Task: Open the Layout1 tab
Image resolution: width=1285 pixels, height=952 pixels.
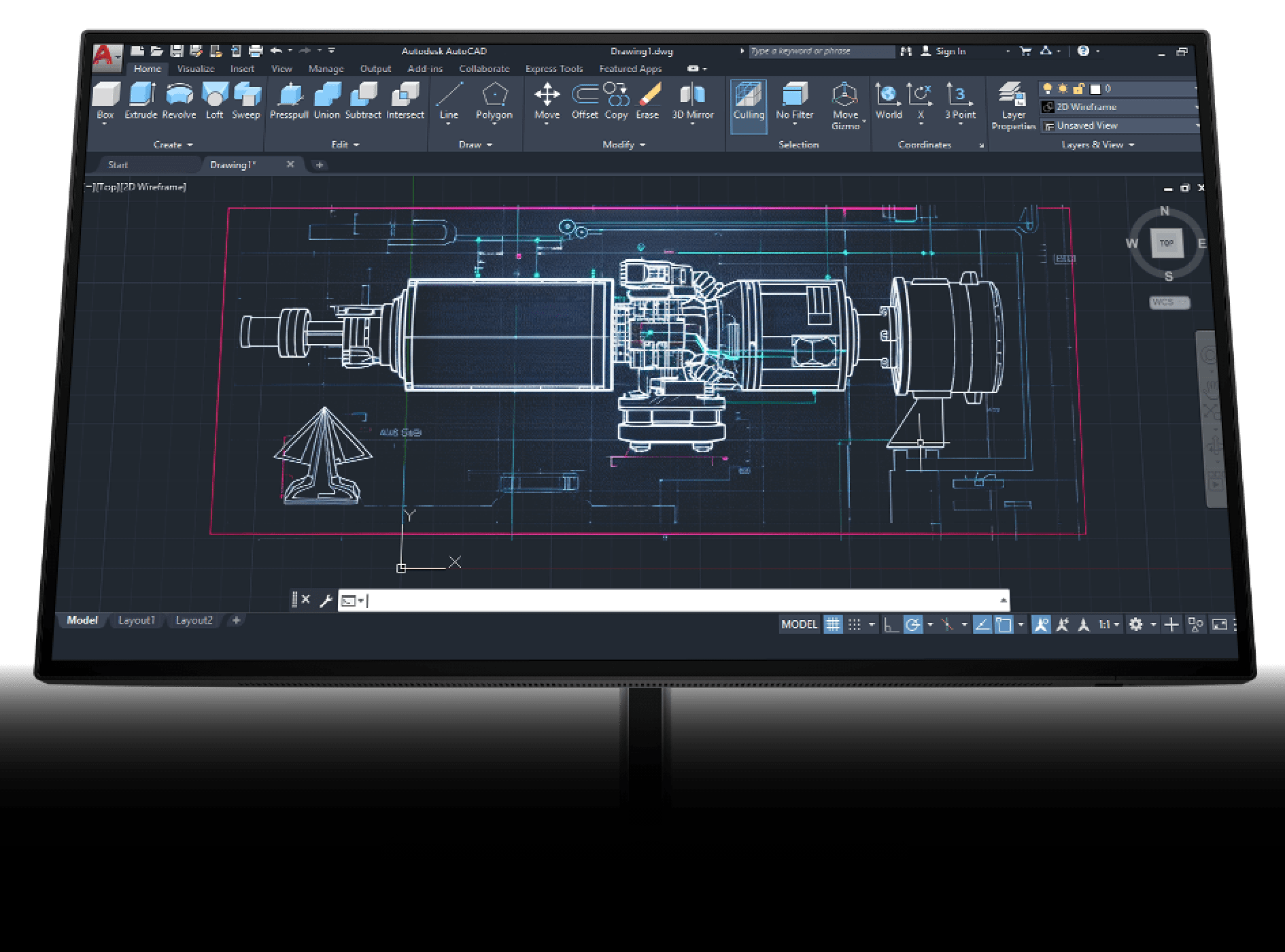Action: click(x=137, y=620)
